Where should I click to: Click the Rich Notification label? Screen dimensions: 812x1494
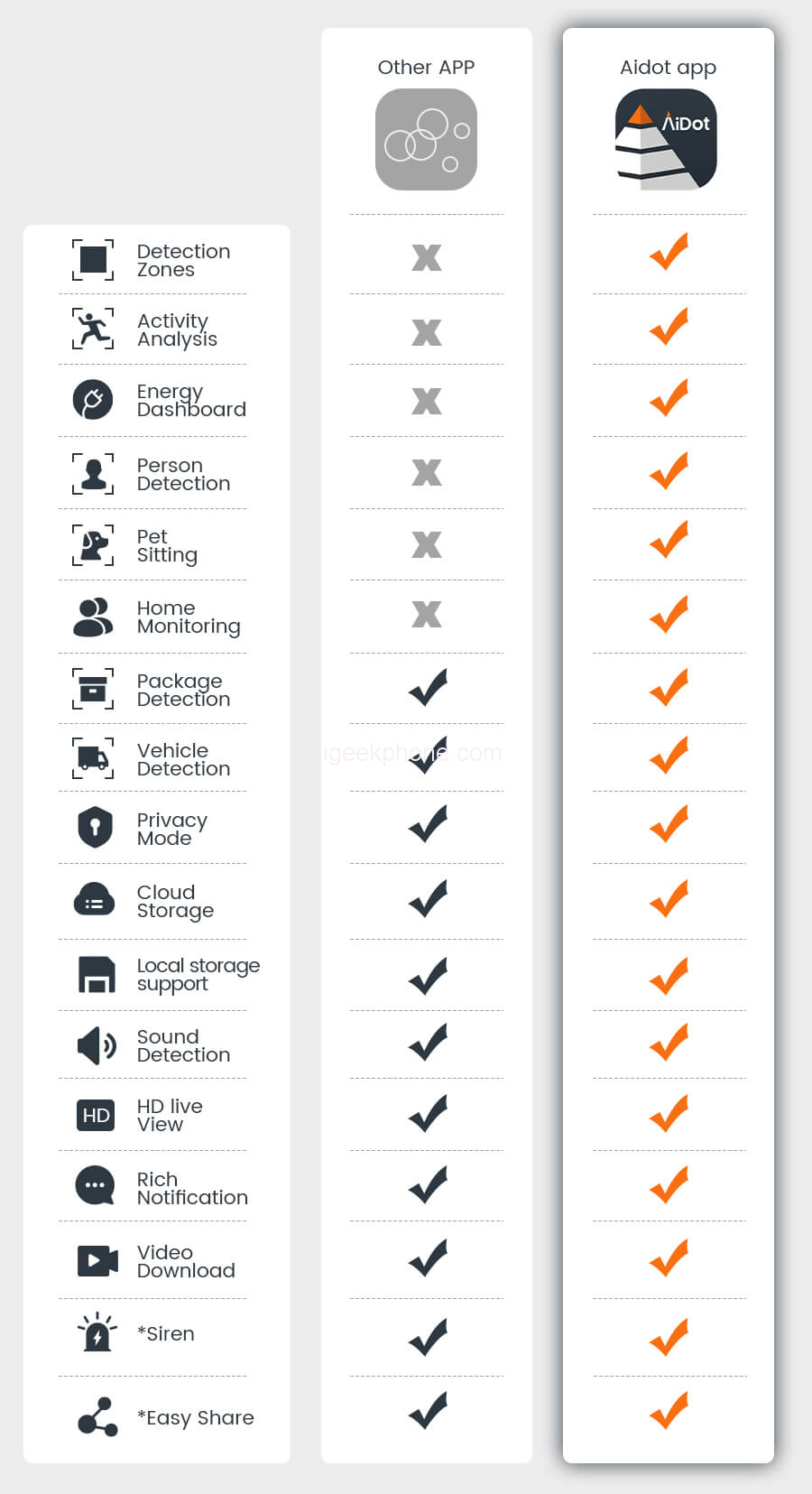pyautogui.click(x=192, y=1188)
